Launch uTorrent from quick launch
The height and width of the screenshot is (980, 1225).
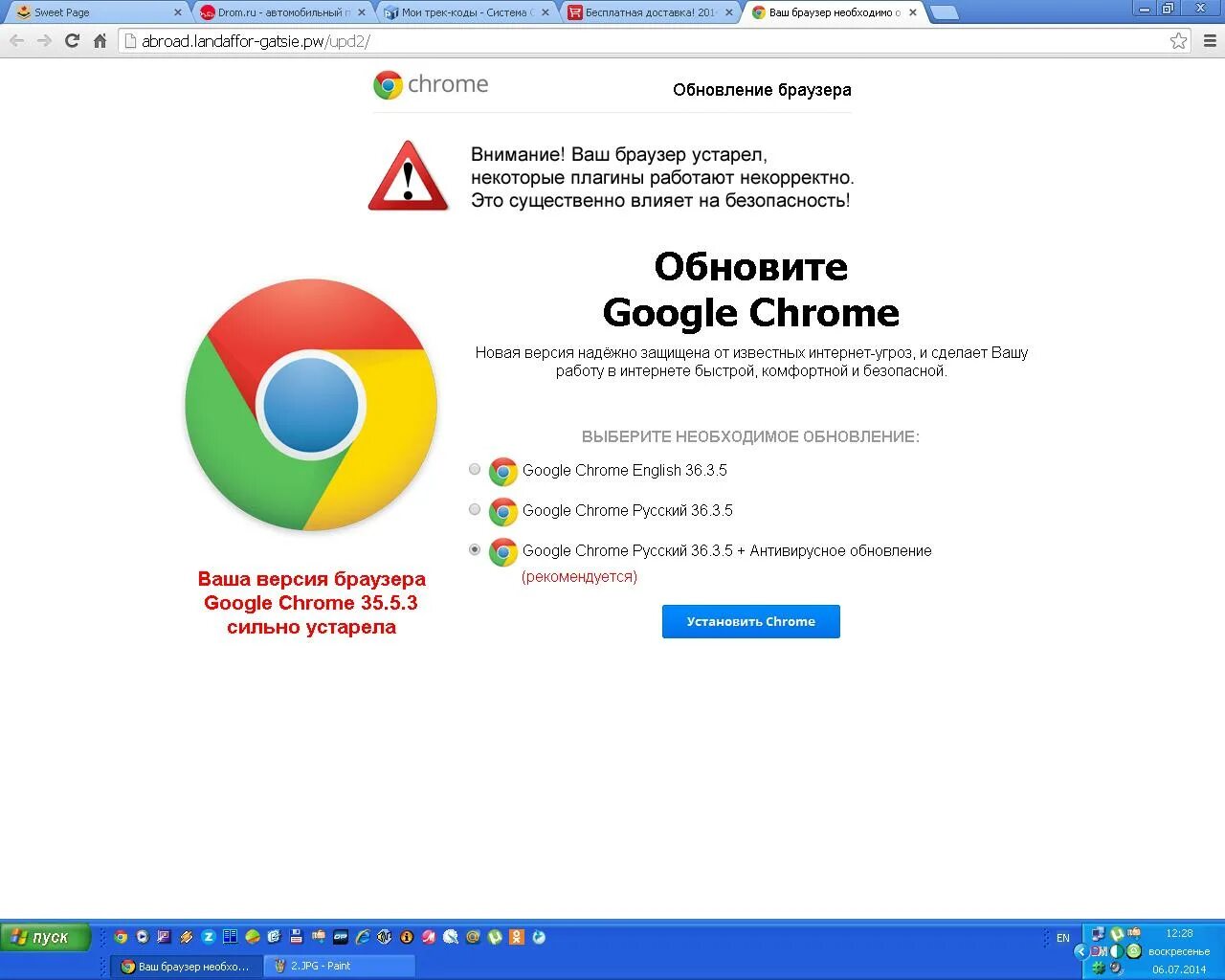[x=495, y=937]
